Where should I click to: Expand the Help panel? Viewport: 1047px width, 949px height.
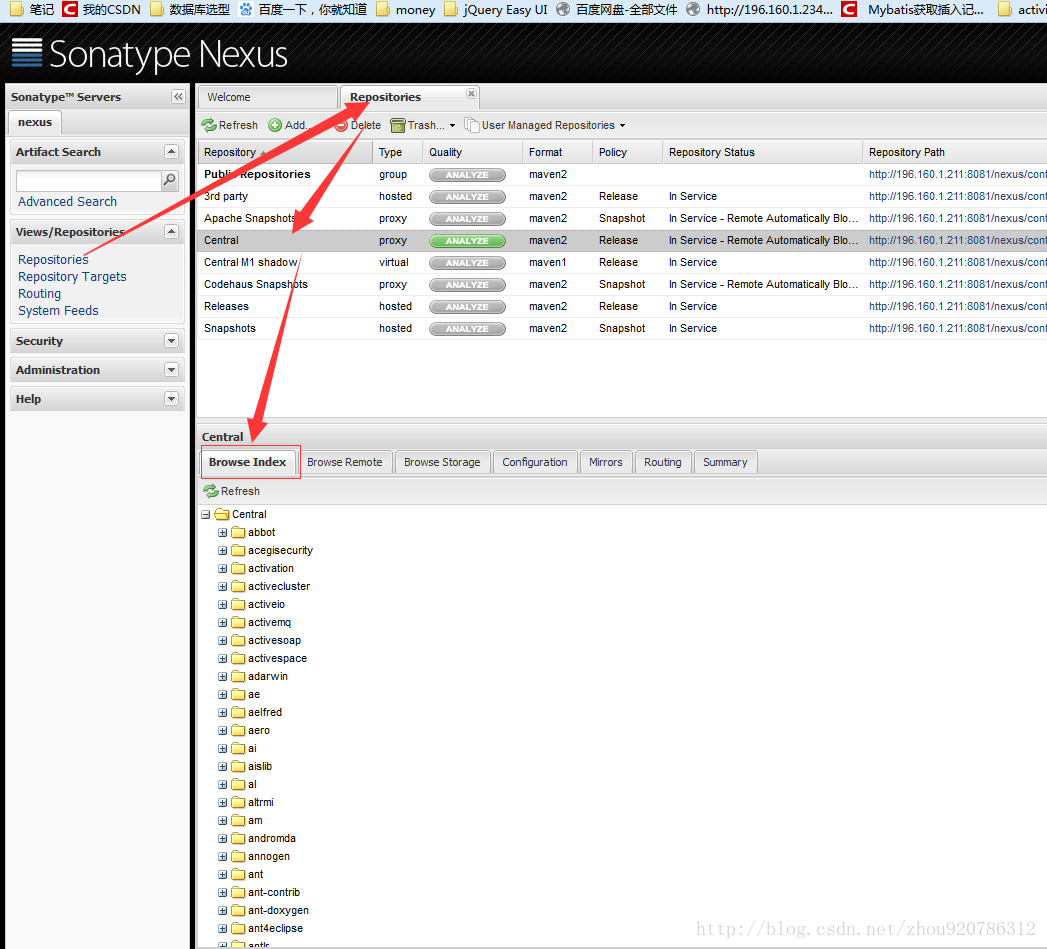point(172,399)
